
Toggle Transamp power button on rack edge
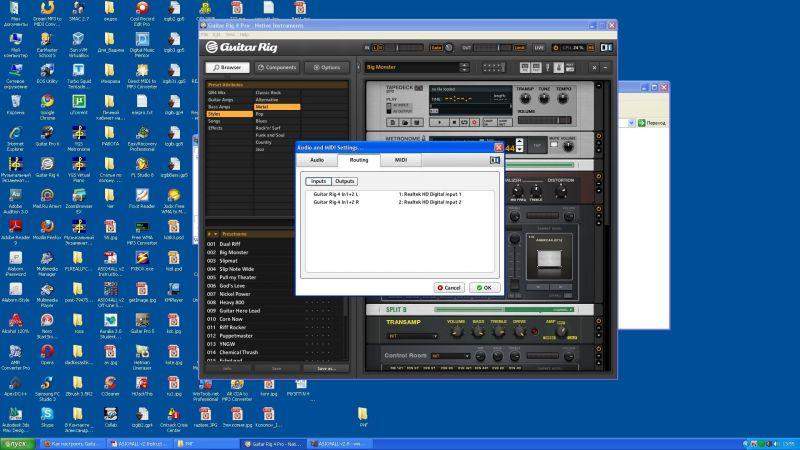598,321
